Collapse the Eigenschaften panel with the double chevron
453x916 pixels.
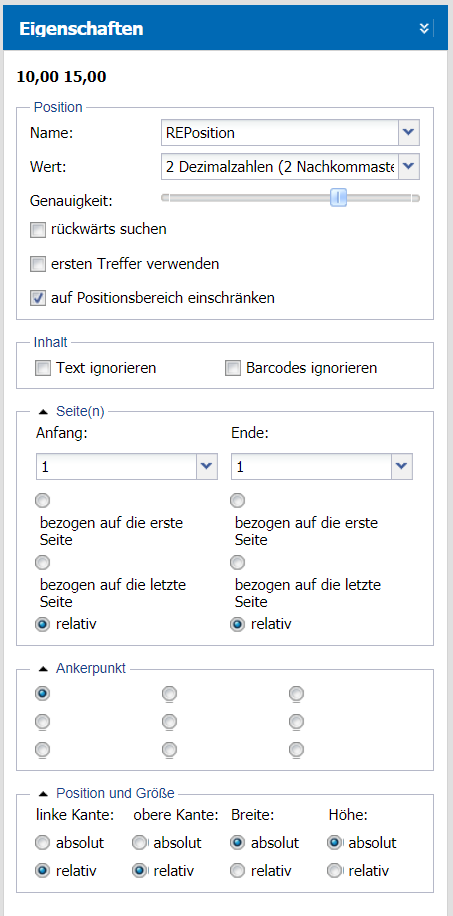coord(424,29)
